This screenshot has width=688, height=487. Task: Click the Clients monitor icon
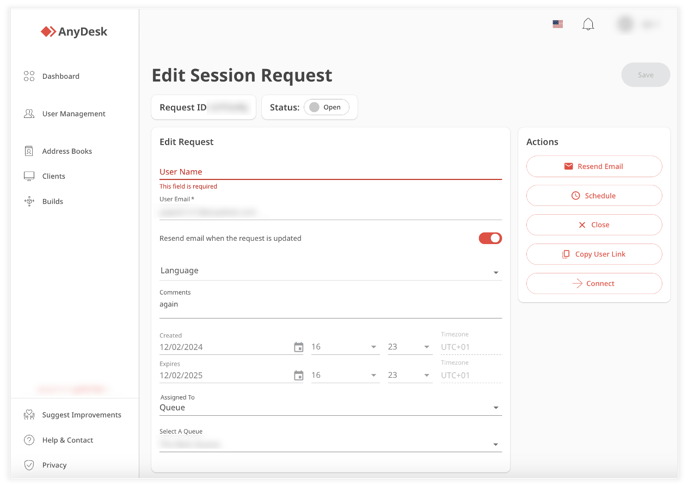[x=29, y=176]
